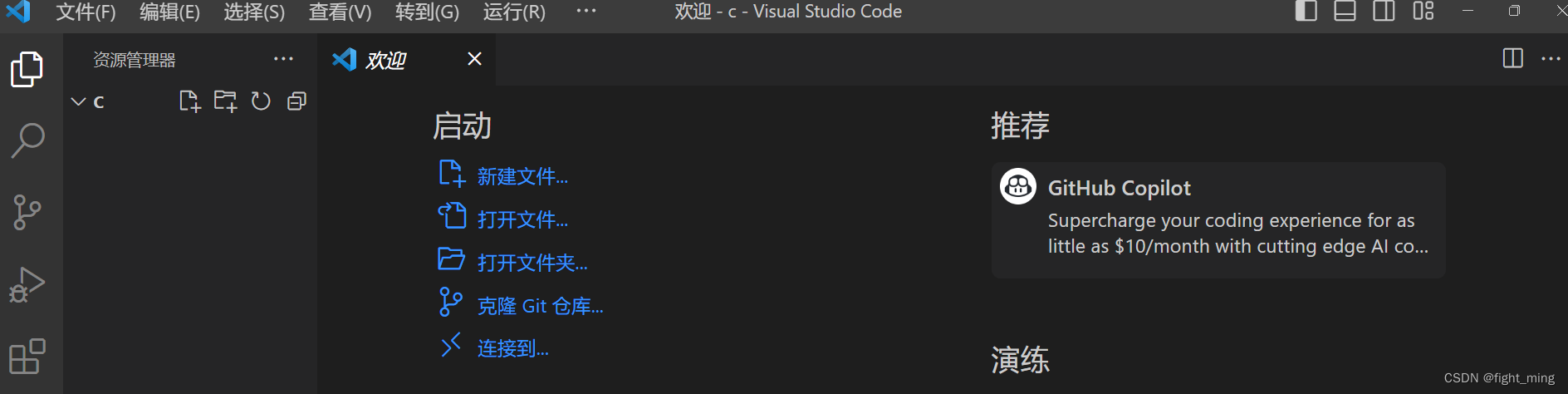Open the 编辑(E) menu
Image resolution: width=1568 pixels, height=394 pixels.
tap(170, 12)
